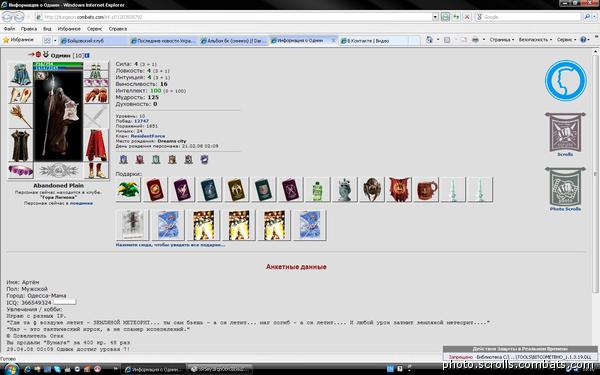Screen dimensions: 600x375
Task: Click the red pants equipment slot
Action: tap(96, 145)
